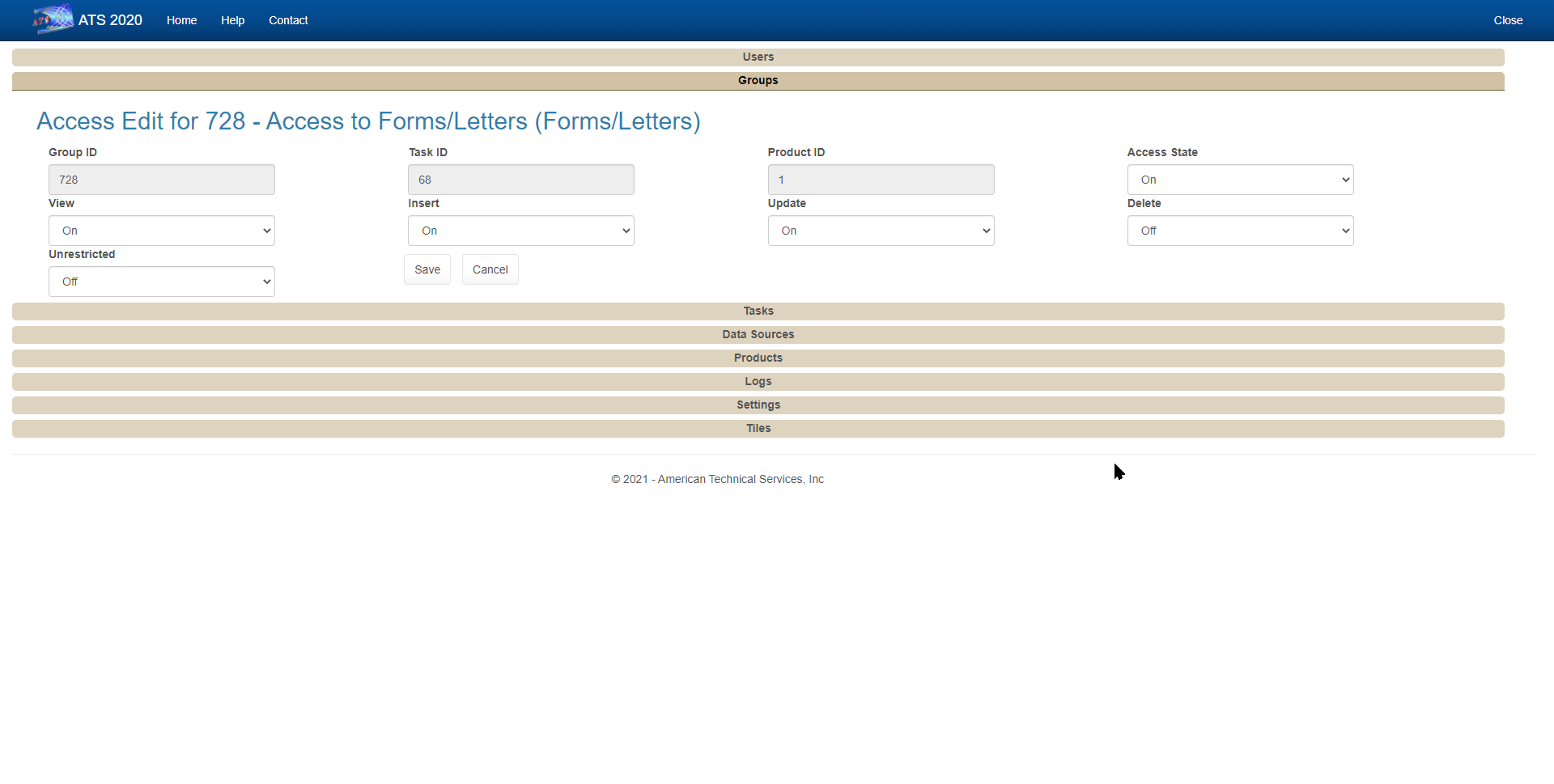This screenshot has height=784, width=1554.
Task: Cancel the access edit form
Action: pyautogui.click(x=490, y=269)
